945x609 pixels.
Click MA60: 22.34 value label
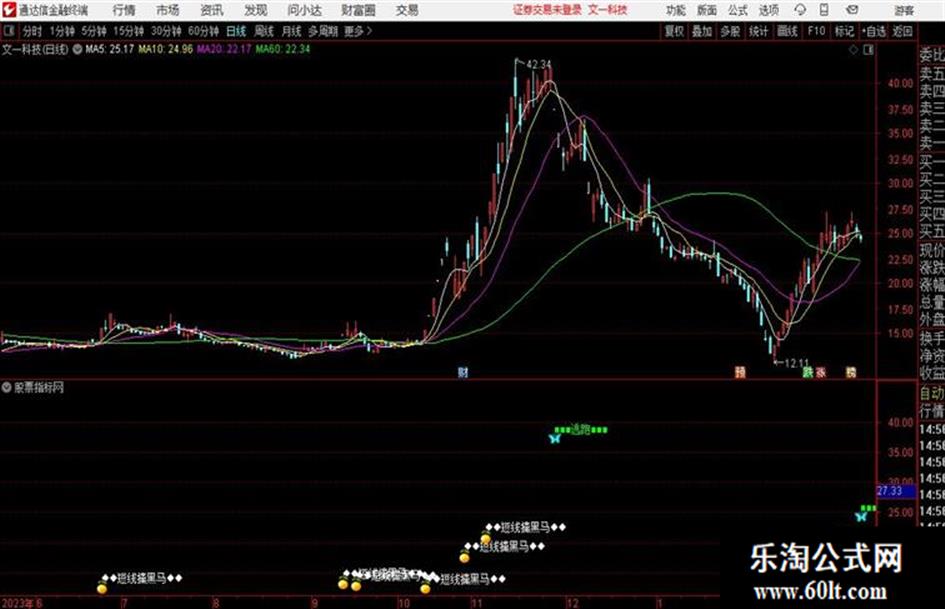coord(283,49)
